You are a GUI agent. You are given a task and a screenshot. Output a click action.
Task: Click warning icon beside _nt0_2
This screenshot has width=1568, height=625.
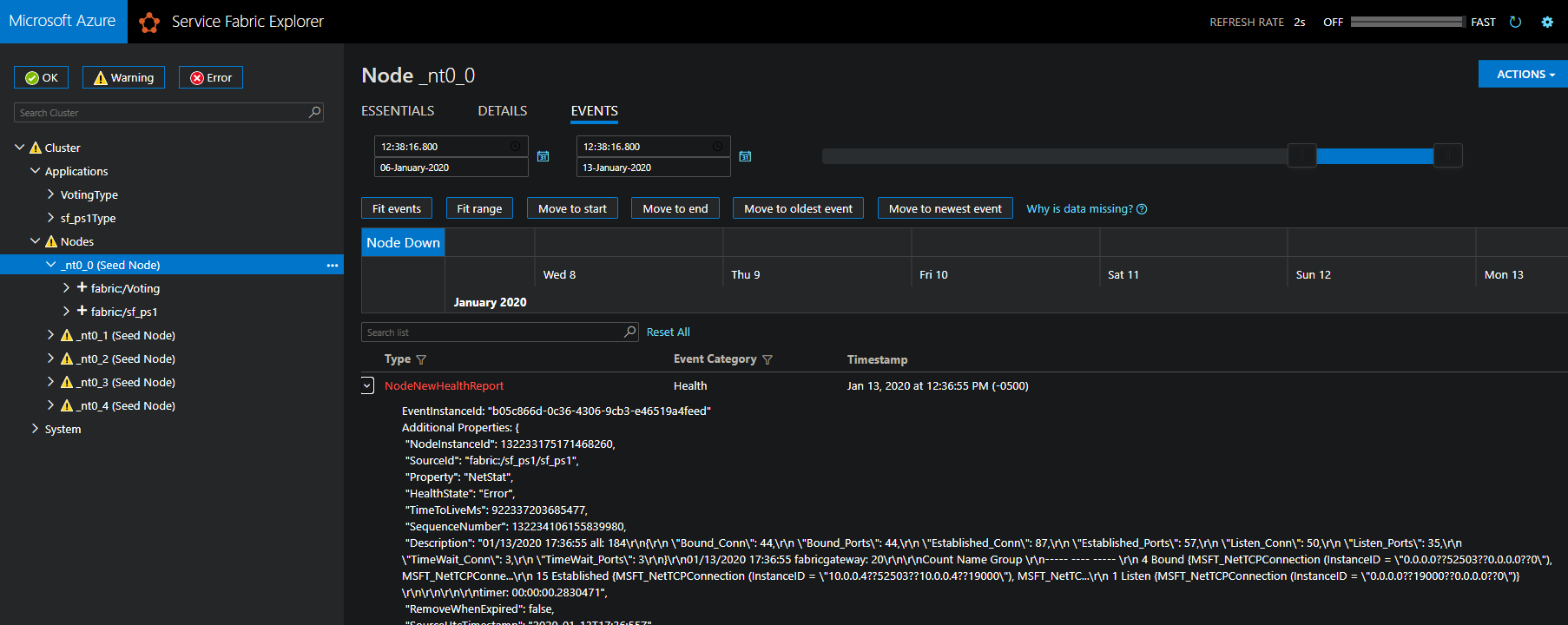point(67,359)
